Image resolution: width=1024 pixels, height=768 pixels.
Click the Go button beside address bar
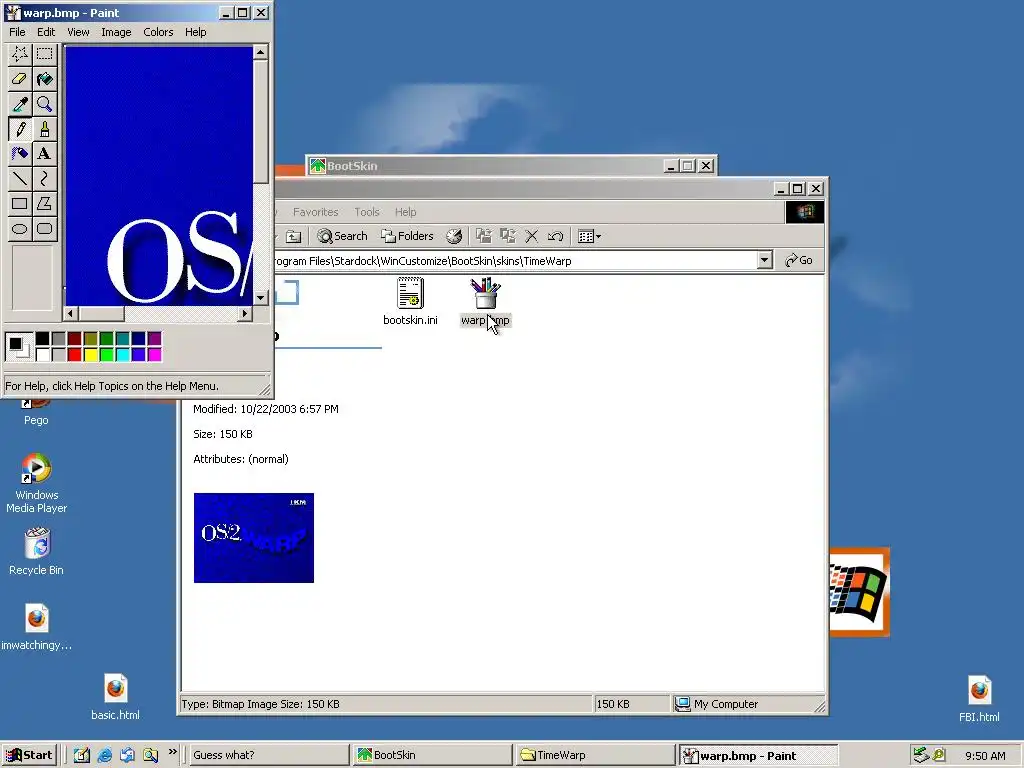point(799,261)
